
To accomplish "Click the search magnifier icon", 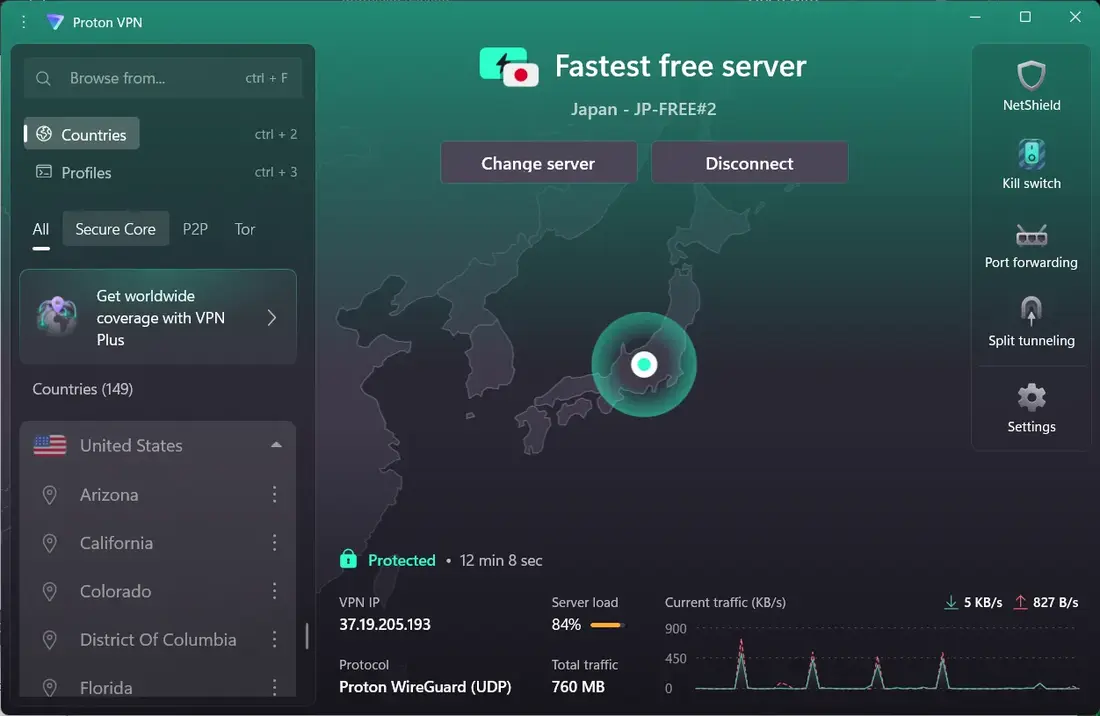I will point(43,78).
